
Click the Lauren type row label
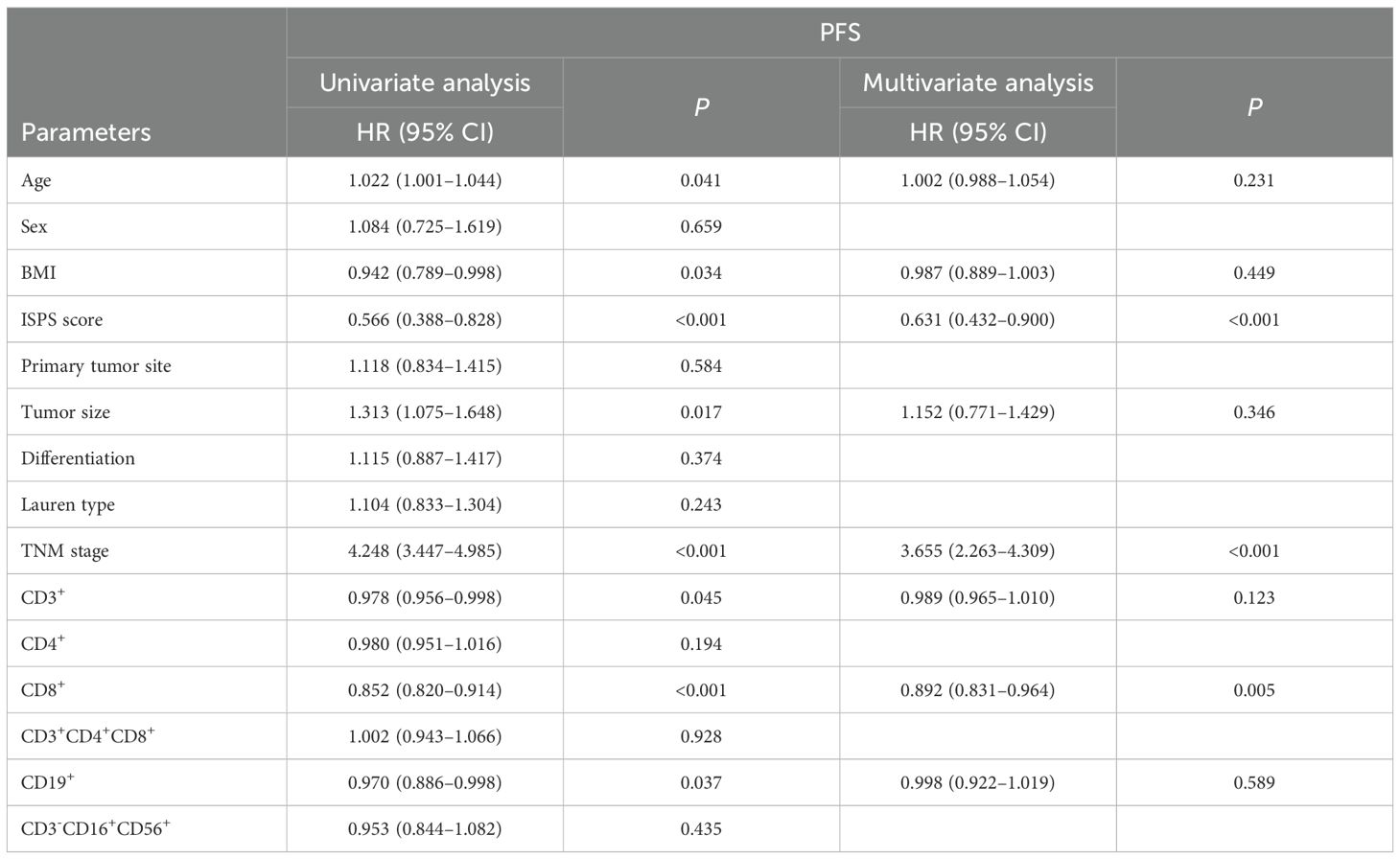coord(67,504)
